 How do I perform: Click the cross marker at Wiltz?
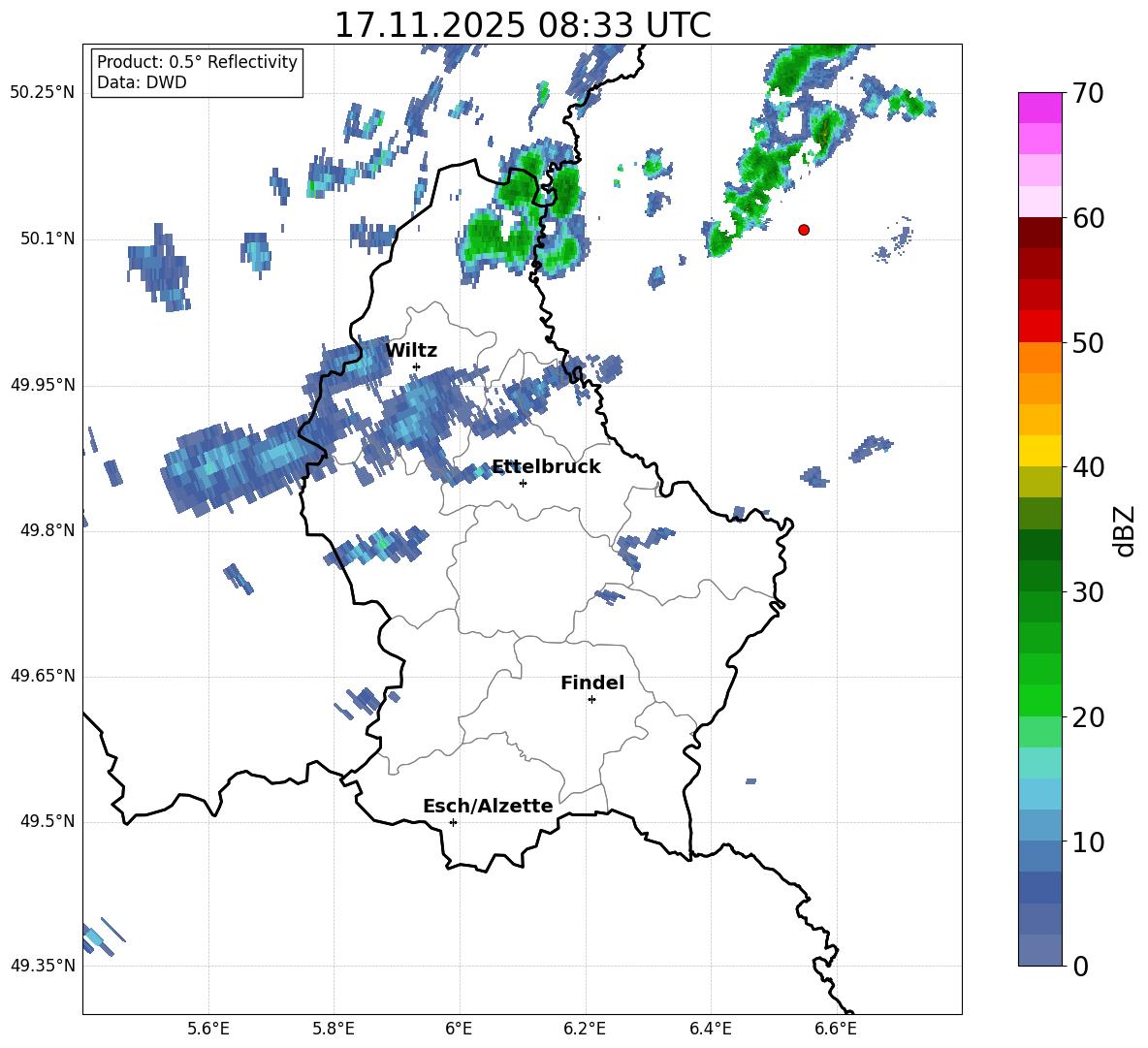coord(417,367)
